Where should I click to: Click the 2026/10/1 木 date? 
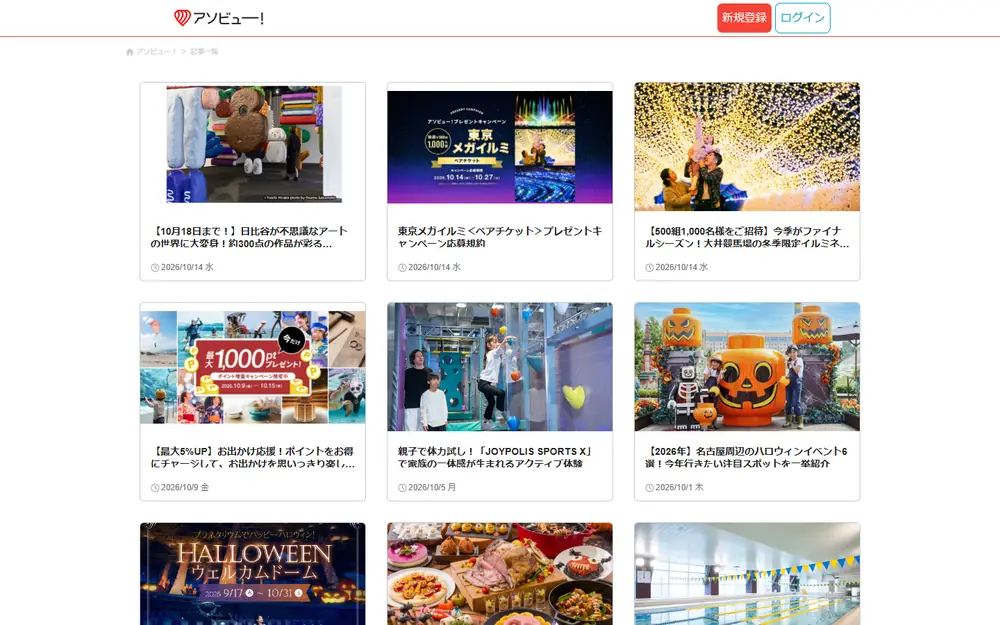click(x=680, y=487)
